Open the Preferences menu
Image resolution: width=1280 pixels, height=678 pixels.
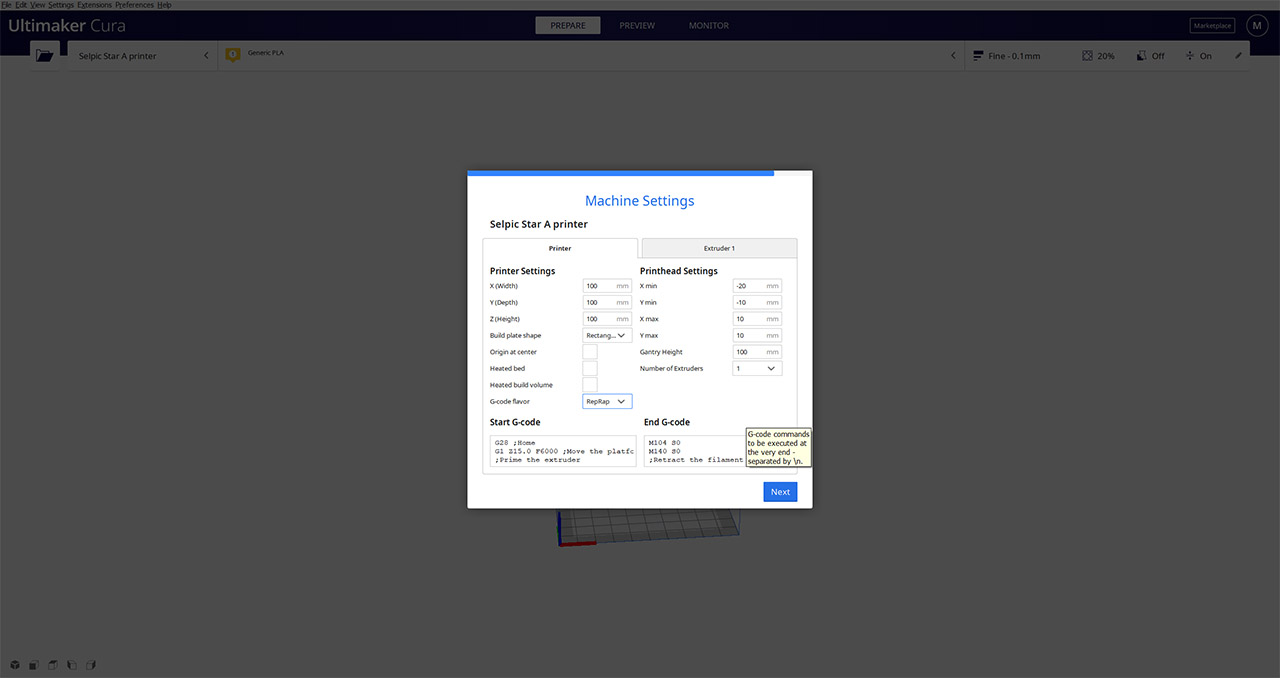135,5
